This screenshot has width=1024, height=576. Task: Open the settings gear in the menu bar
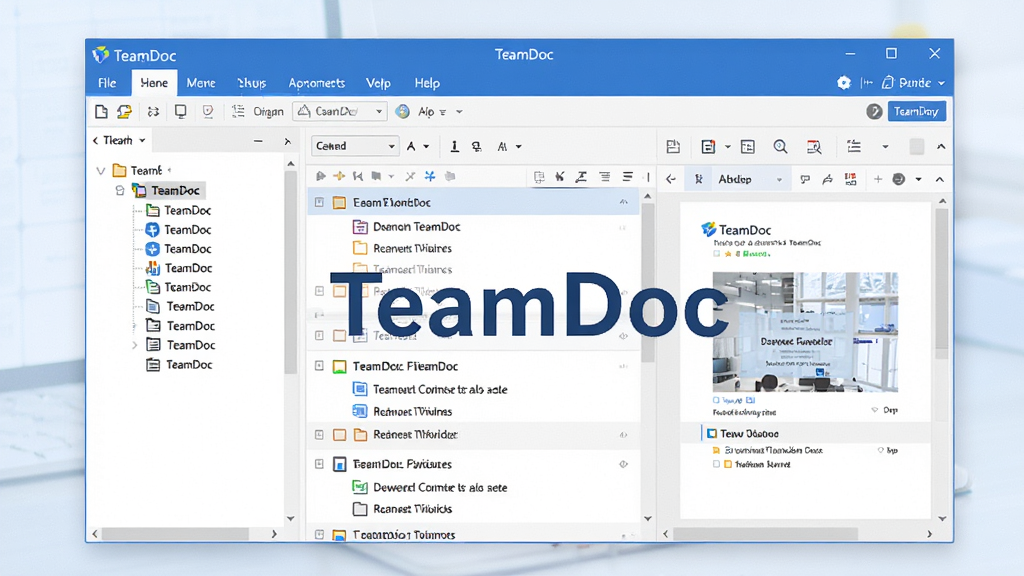[844, 83]
